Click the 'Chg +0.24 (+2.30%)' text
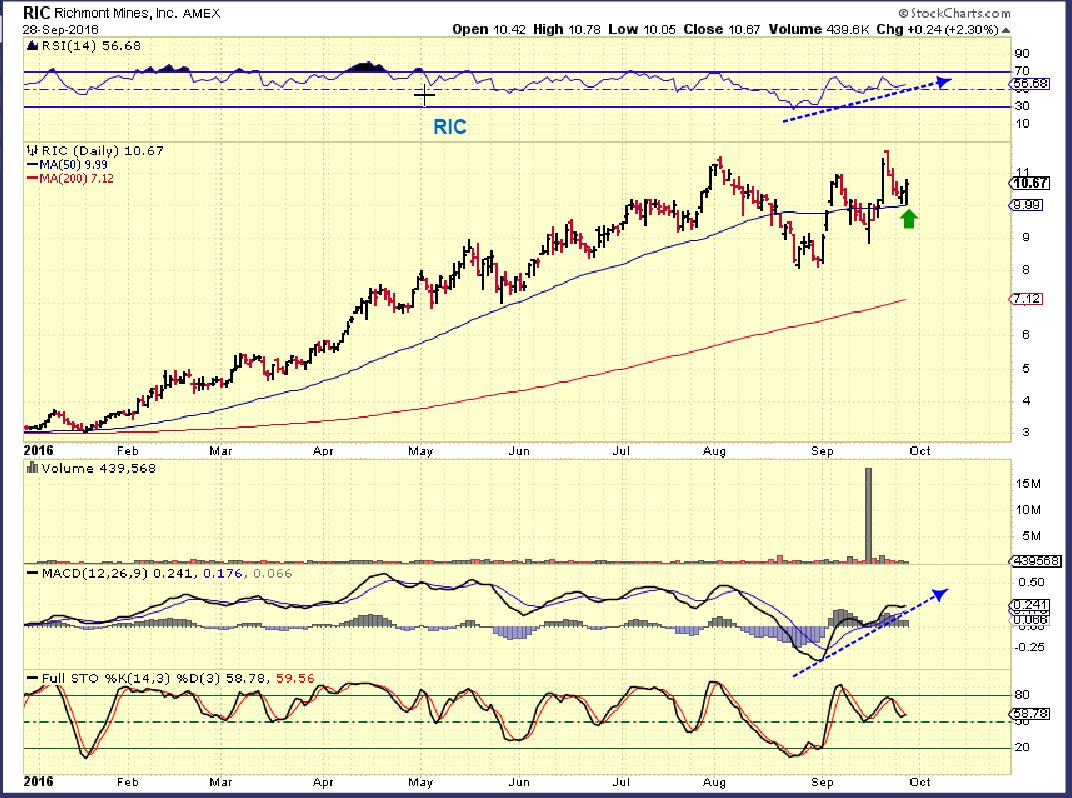Screen dimensions: 1072x798 [937, 29]
